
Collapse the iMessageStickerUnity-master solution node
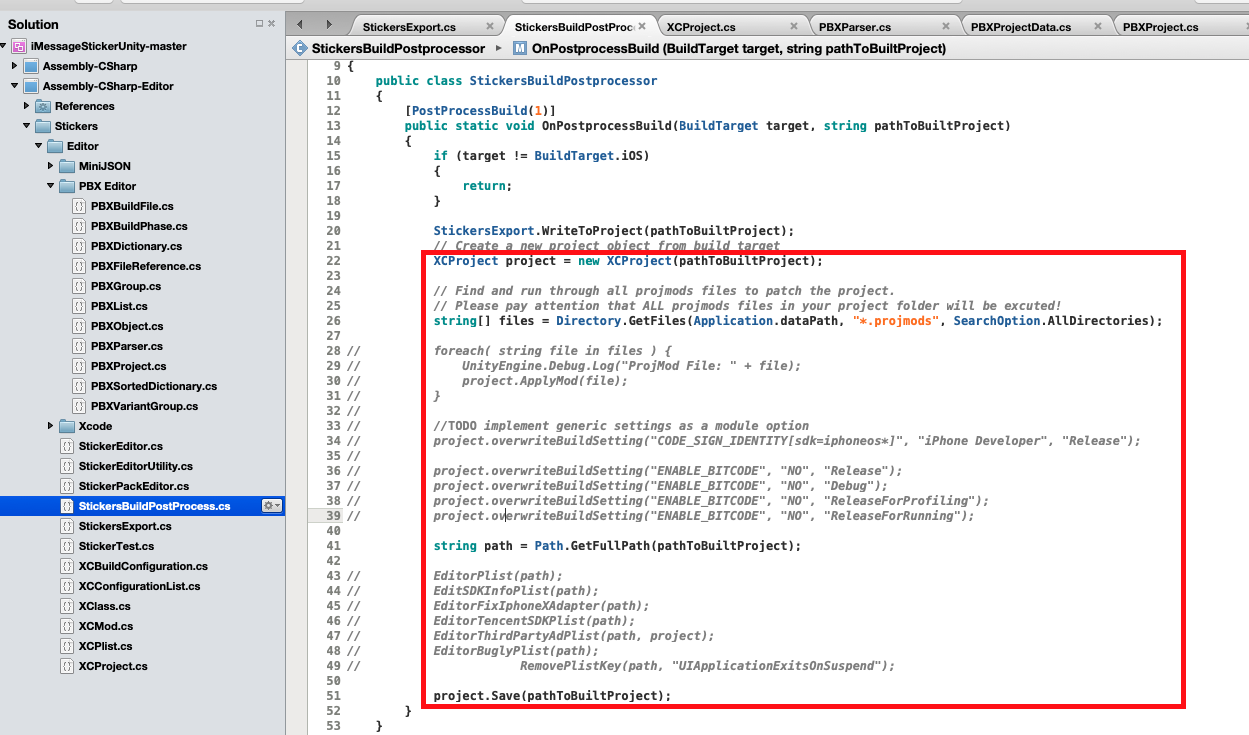5,46
